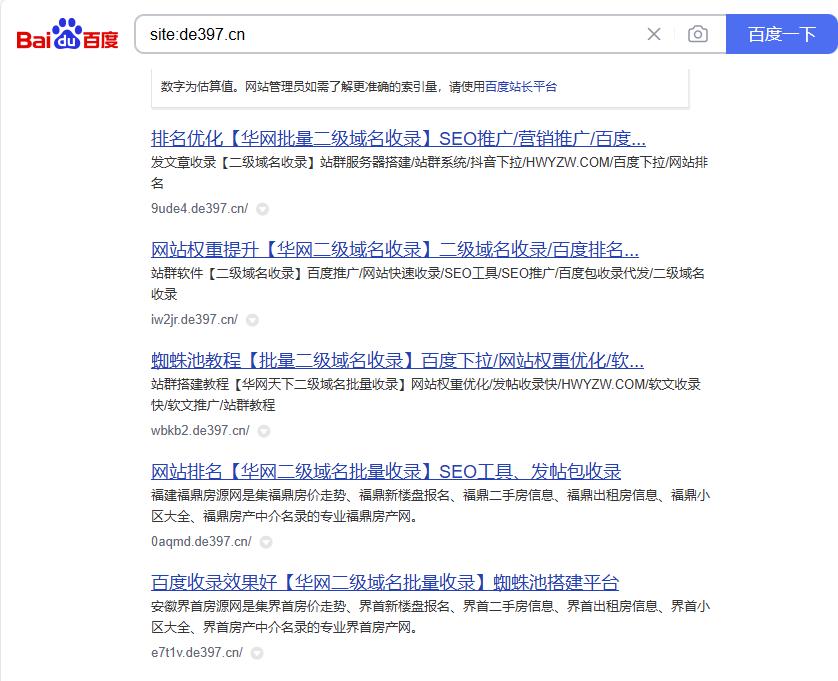Open result titled 蜘蛛池教程【批量二级域名收录】
The width and height of the screenshot is (838, 681).
tap(397, 361)
